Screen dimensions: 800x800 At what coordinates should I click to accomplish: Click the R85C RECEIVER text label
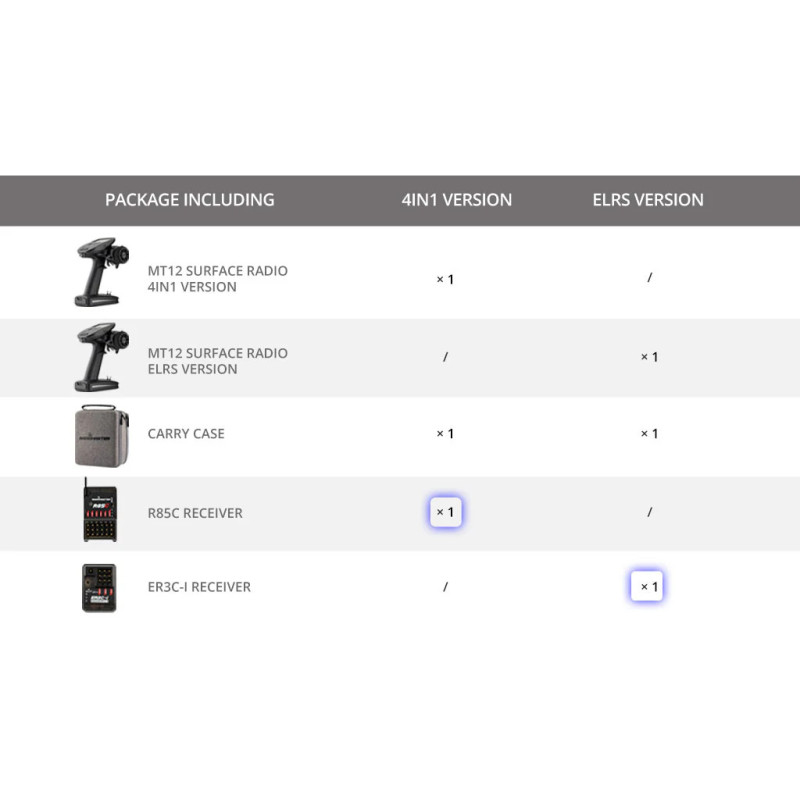(x=195, y=513)
